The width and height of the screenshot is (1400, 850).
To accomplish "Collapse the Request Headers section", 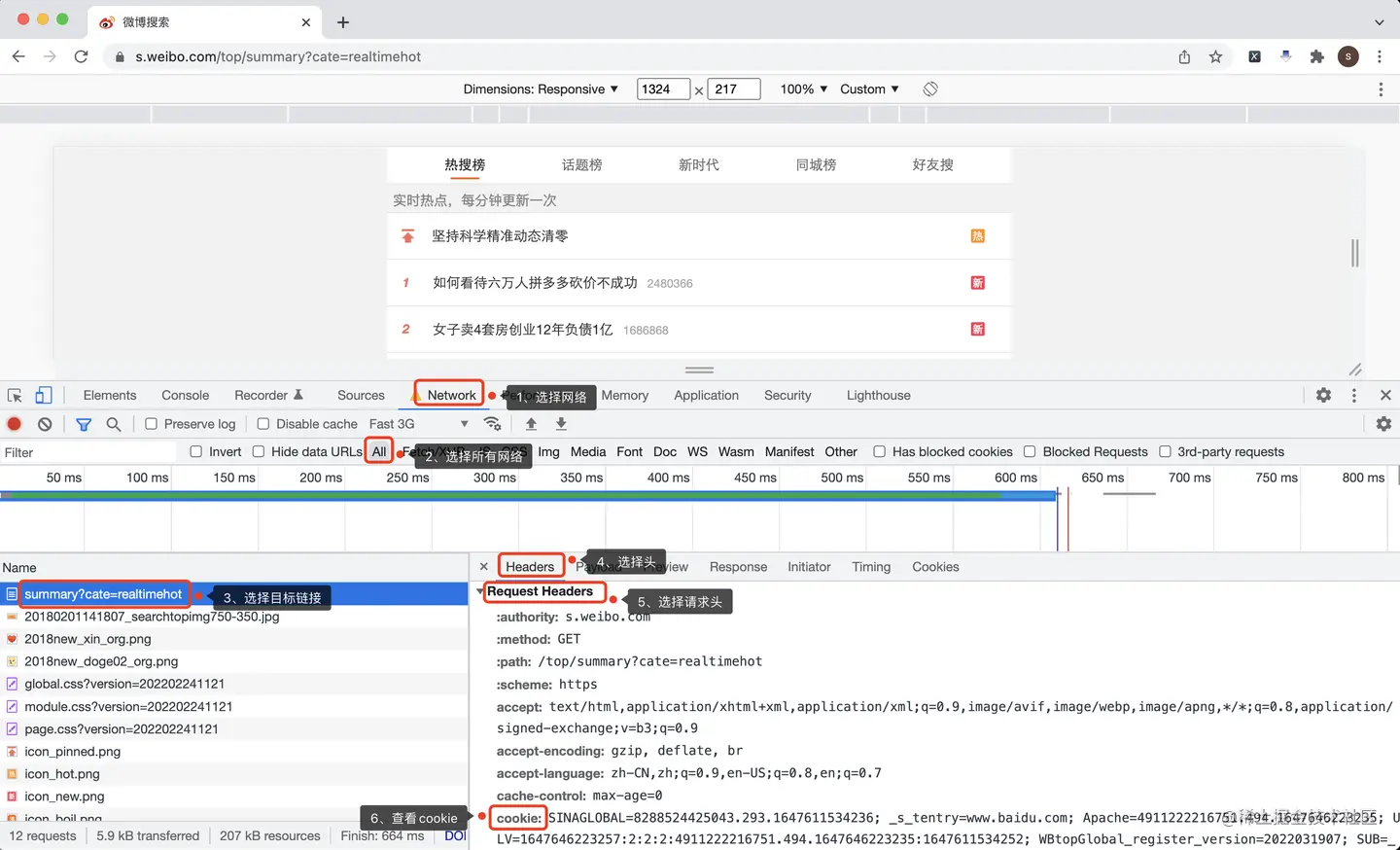I will (480, 591).
